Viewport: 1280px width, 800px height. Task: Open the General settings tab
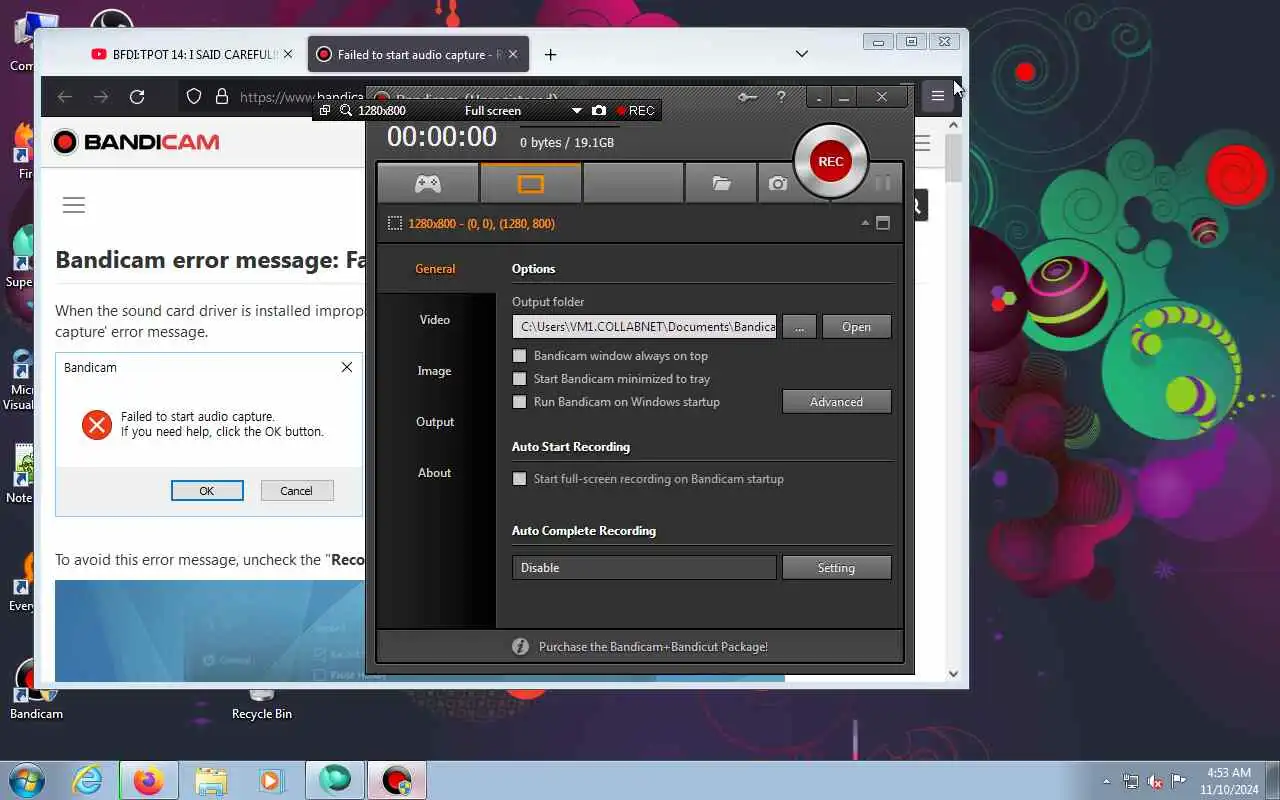435,269
